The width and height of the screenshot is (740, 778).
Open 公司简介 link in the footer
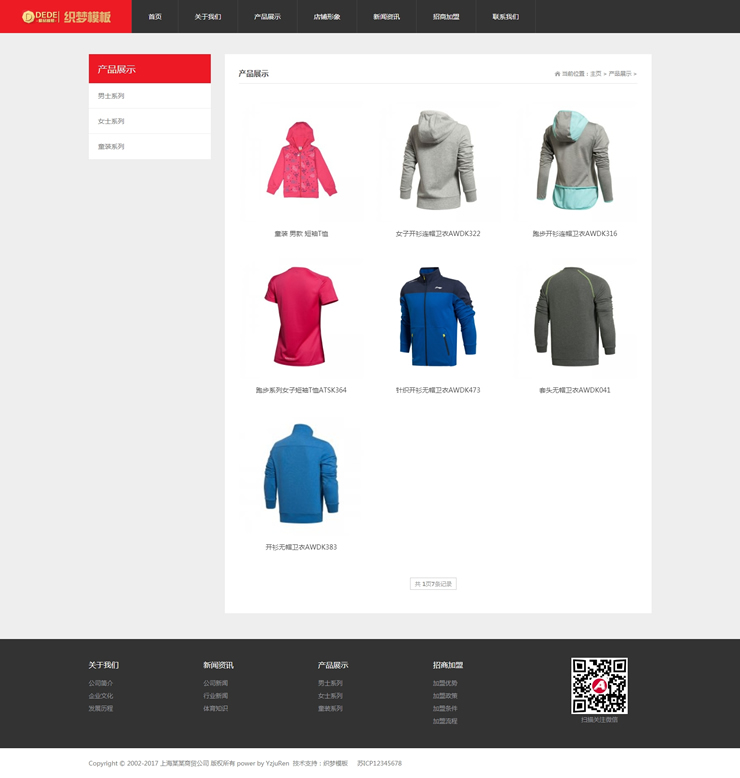tap(101, 683)
